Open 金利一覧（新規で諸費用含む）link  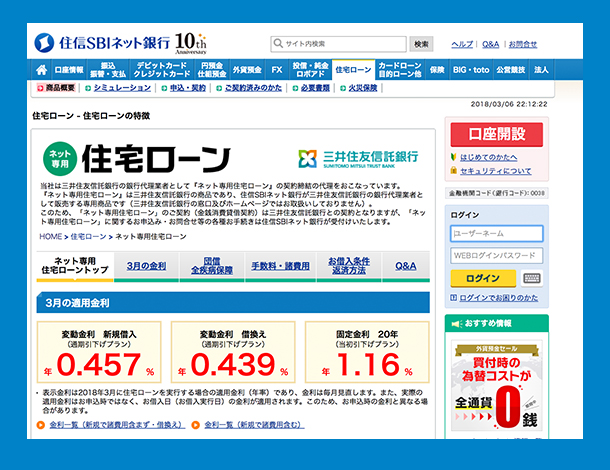coord(254,425)
